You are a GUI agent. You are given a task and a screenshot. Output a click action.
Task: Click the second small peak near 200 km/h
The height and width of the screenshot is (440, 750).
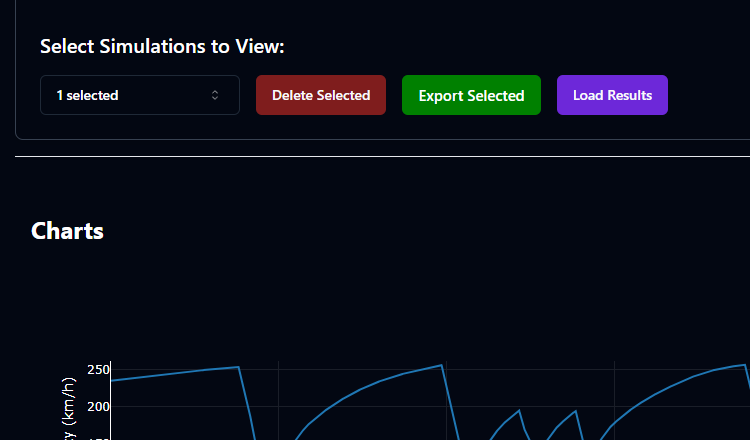point(576,411)
